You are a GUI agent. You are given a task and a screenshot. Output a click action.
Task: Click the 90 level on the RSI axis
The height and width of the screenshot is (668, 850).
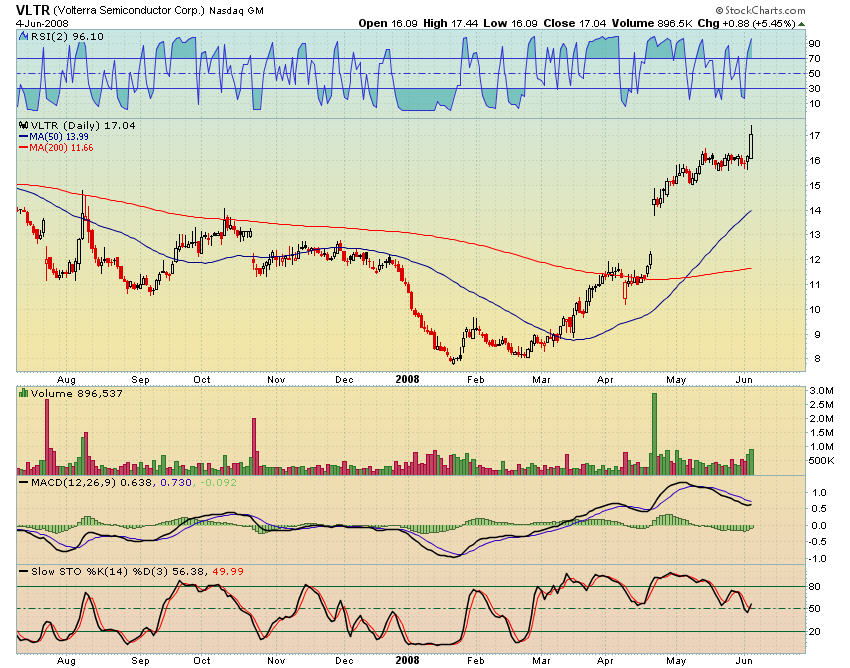pyautogui.click(x=814, y=43)
